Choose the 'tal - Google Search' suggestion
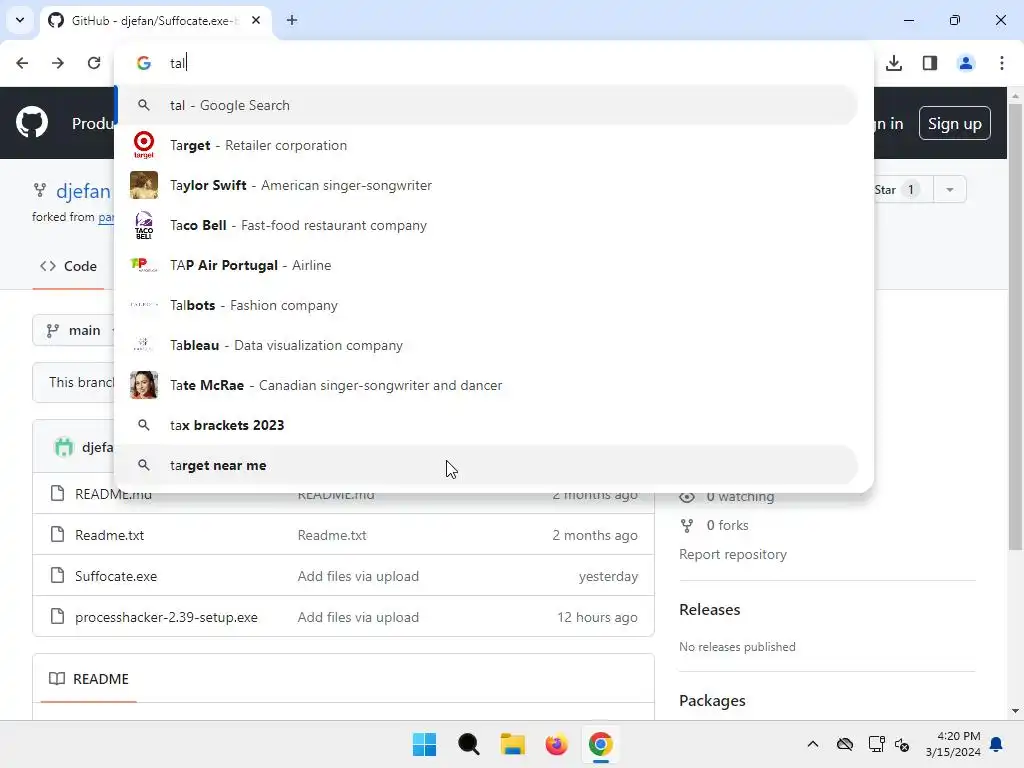This screenshot has height=768, width=1024. point(486,105)
